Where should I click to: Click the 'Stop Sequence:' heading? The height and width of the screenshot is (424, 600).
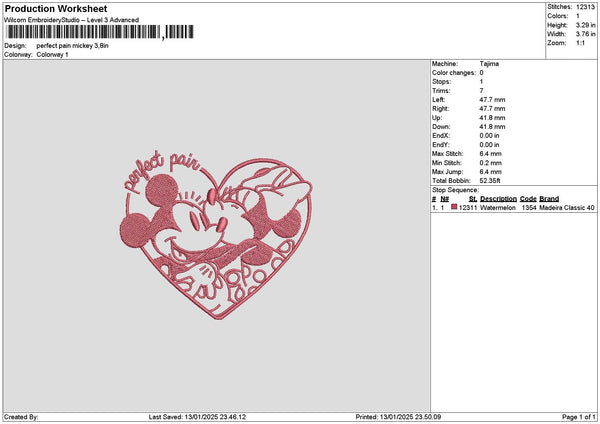click(x=455, y=190)
